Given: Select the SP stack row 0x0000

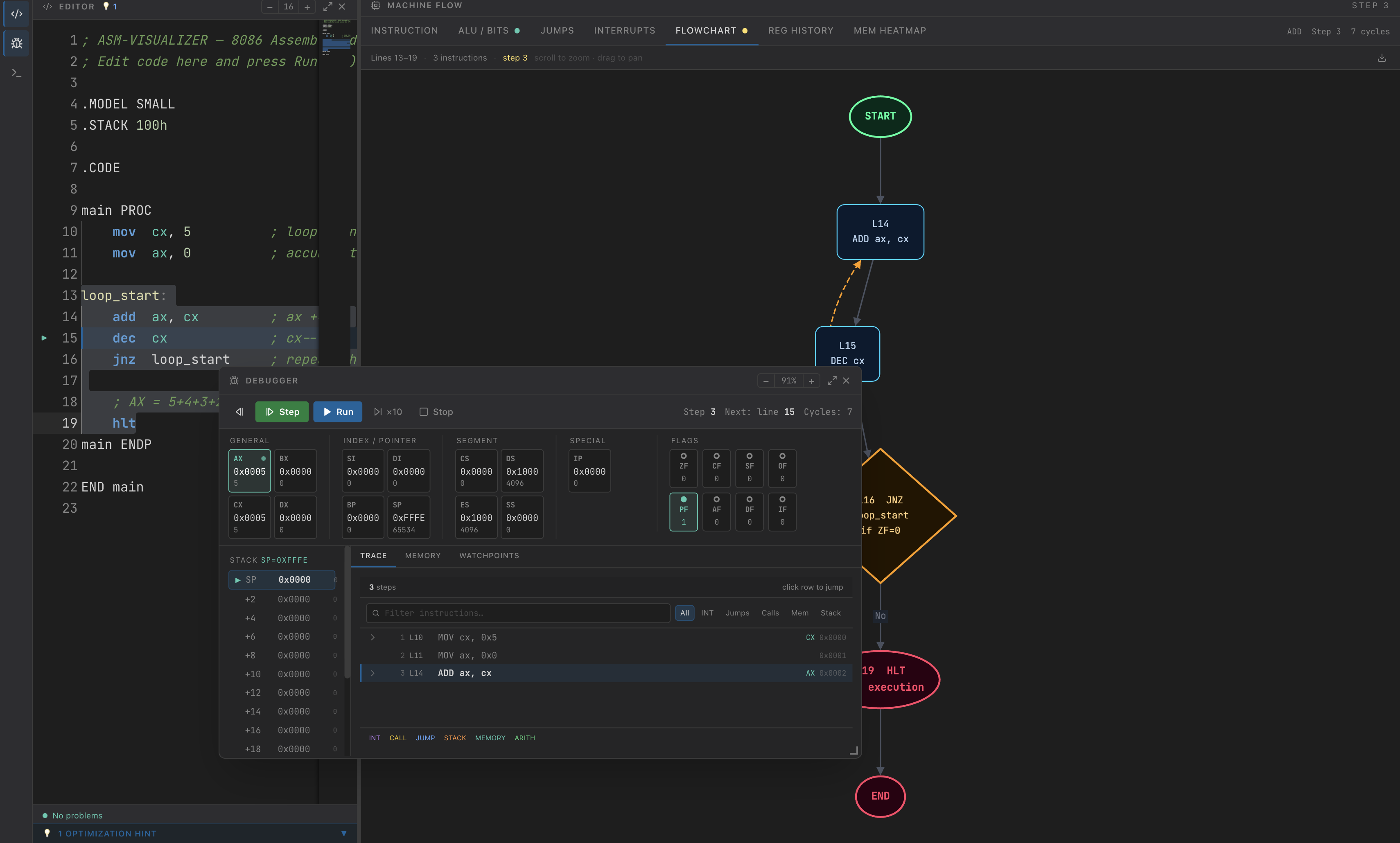Looking at the screenshot, I should click(282, 579).
